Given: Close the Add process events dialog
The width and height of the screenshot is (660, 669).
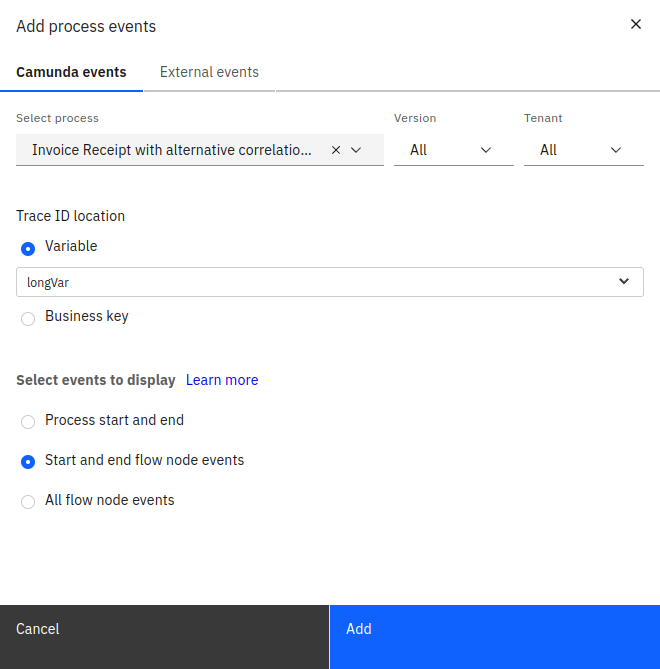Looking at the screenshot, I should (635, 24).
